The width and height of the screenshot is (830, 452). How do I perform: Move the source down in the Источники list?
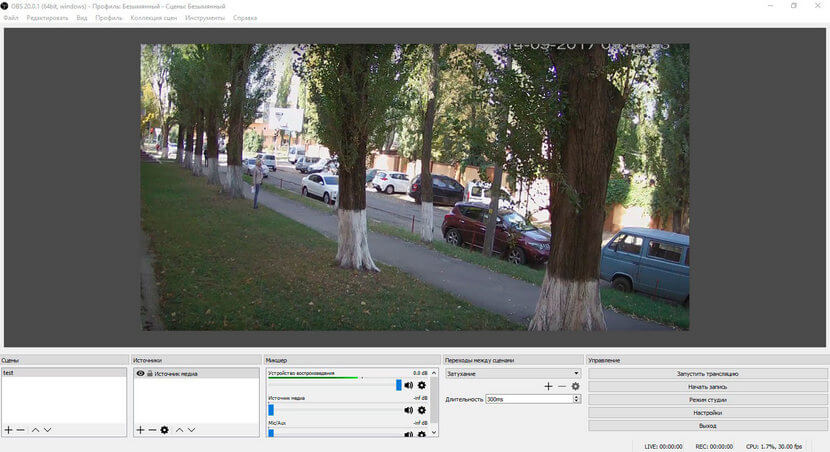click(192, 430)
